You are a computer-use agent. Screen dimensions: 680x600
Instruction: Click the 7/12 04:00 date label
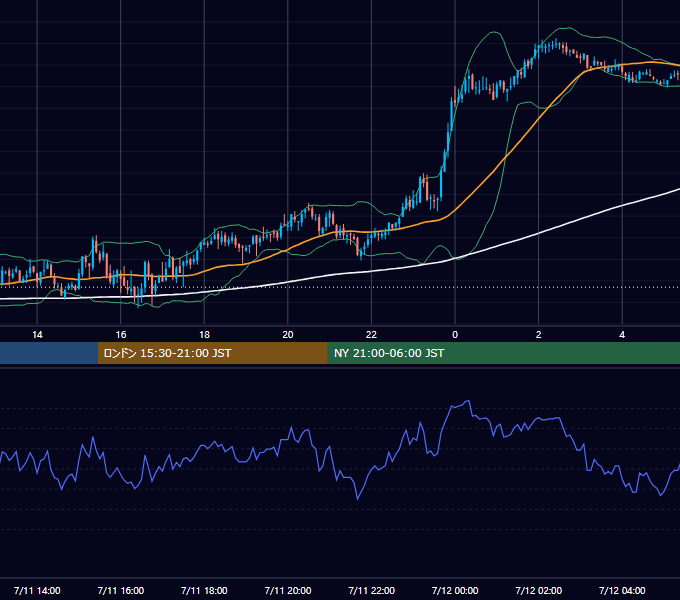(622, 590)
